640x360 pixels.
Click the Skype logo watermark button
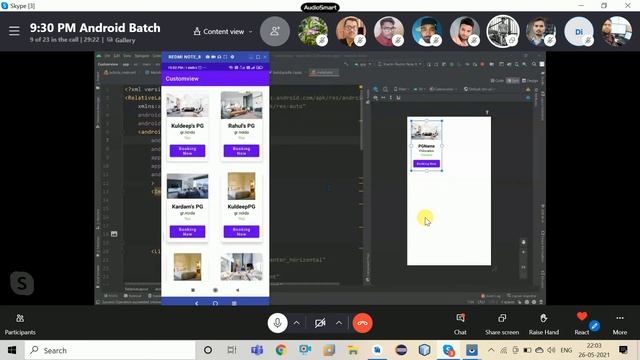click(x=22, y=283)
